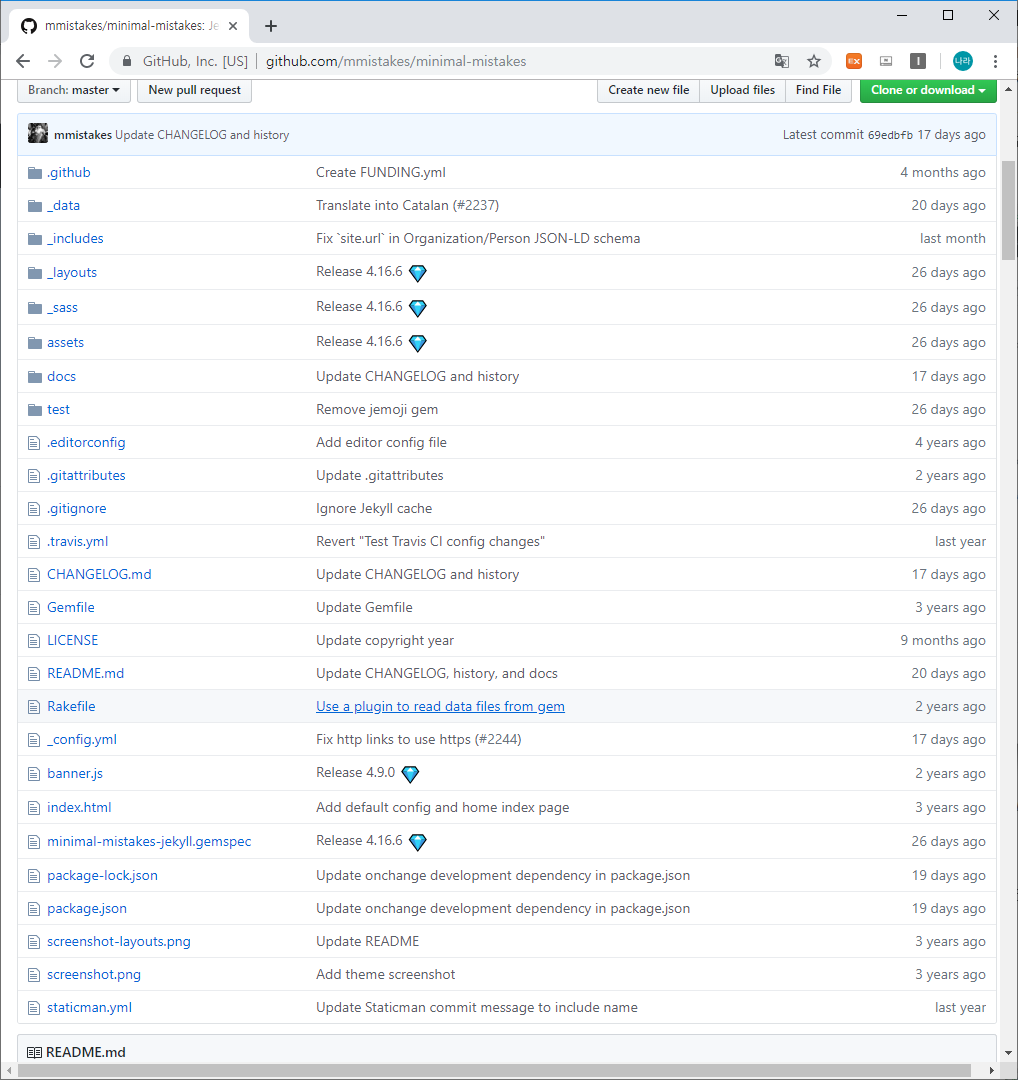1018x1080 pixels.
Task: Reload the page with refresh icon
Action: coord(87,61)
